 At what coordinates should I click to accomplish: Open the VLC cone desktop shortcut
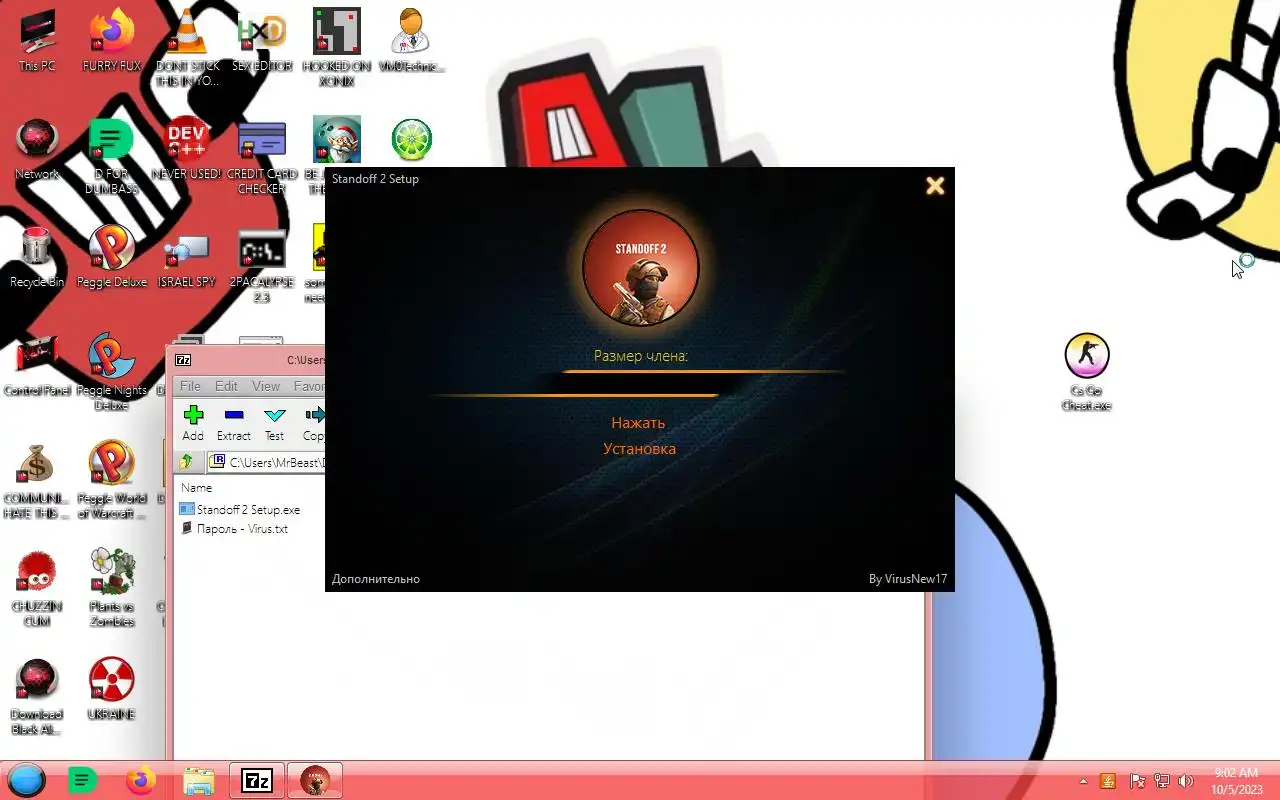[x=186, y=48]
